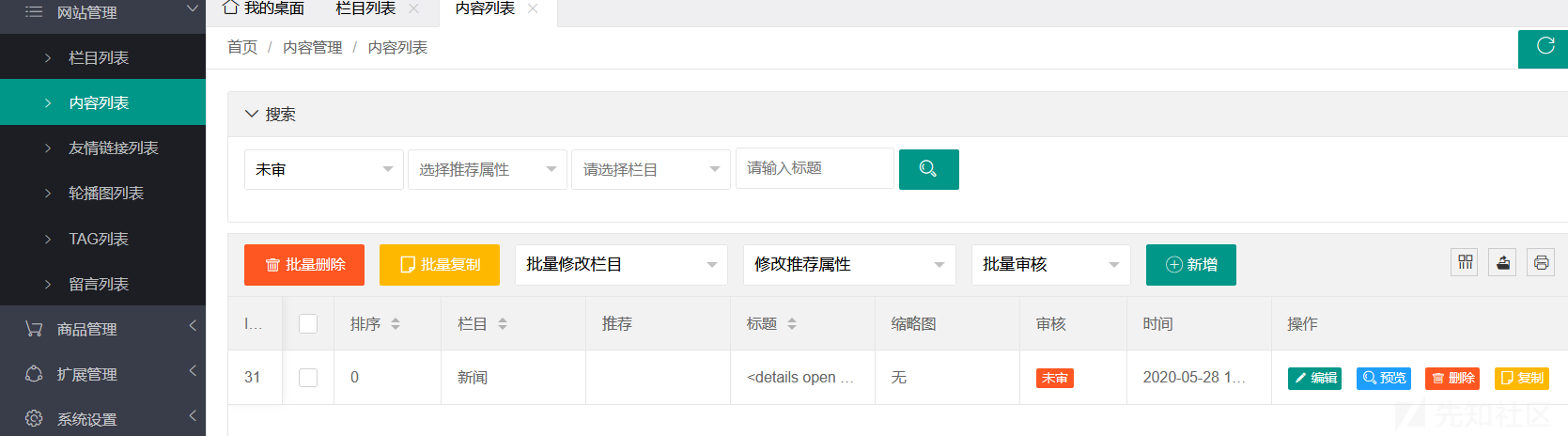
Task: Collapse the 搜索 panel
Action: pyautogui.click(x=252, y=114)
